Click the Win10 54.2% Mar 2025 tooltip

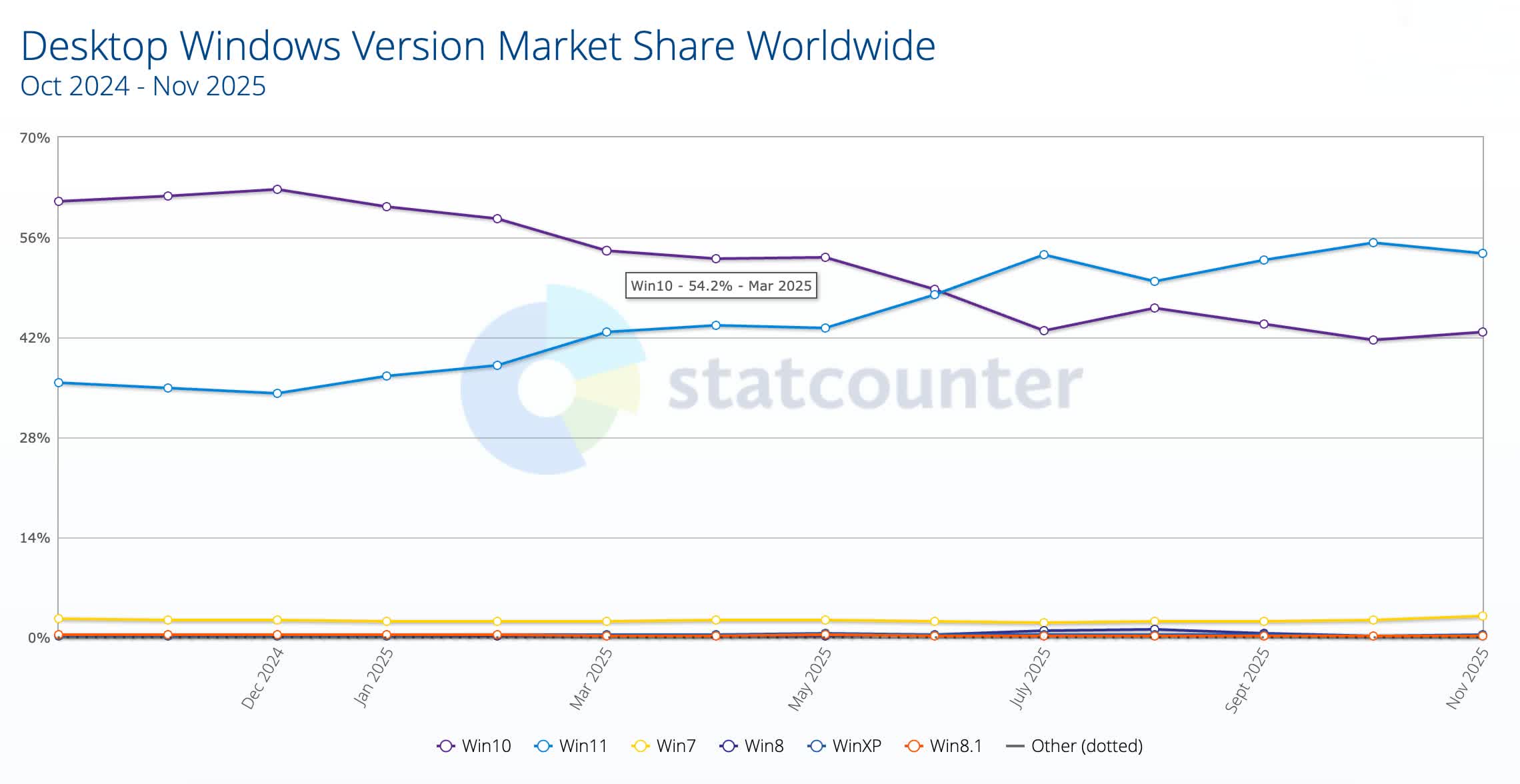[721, 286]
